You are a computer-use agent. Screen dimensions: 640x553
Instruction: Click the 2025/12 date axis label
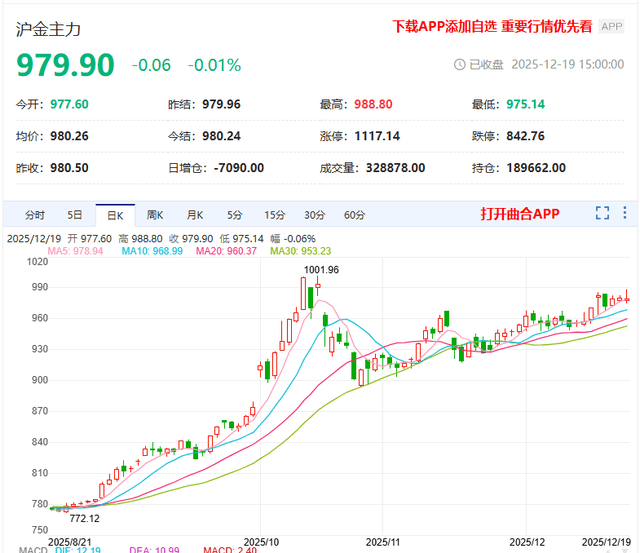(x=527, y=542)
